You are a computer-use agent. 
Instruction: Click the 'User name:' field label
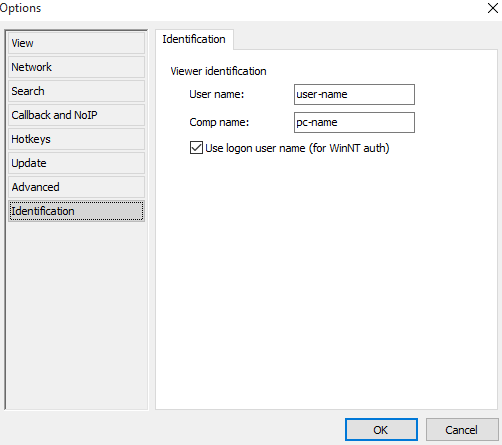(x=217, y=94)
